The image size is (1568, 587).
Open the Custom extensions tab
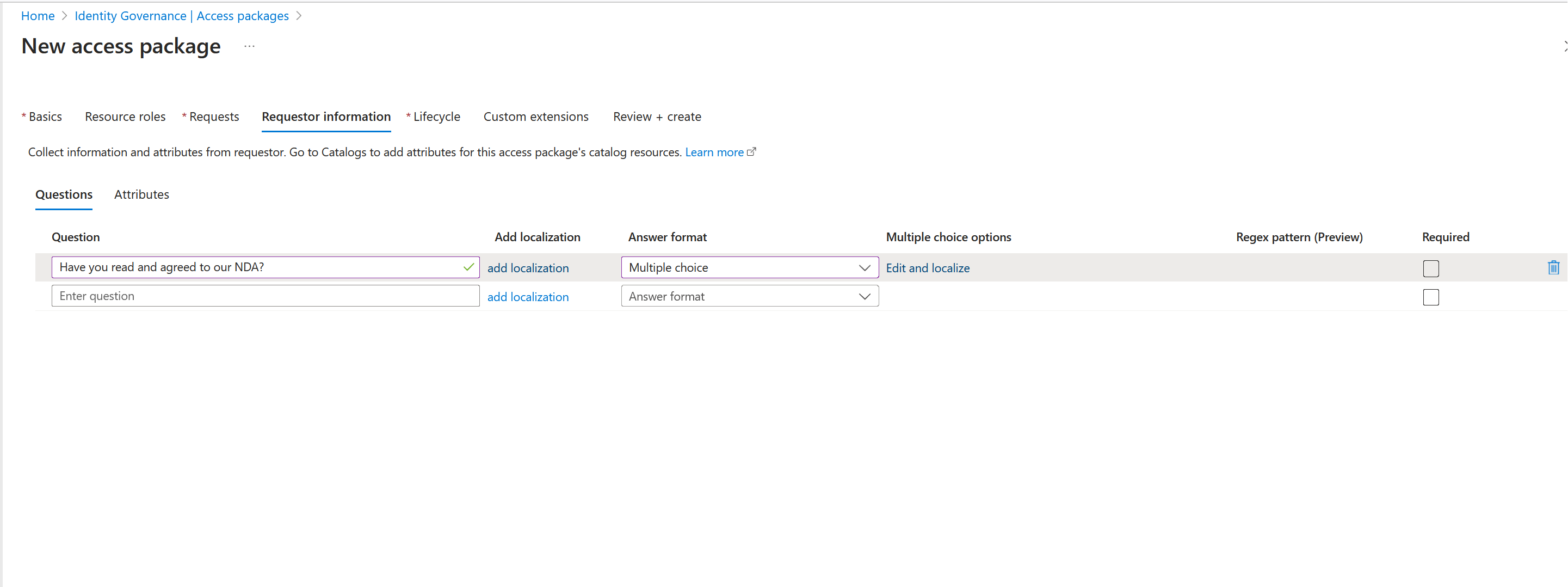coord(536,117)
